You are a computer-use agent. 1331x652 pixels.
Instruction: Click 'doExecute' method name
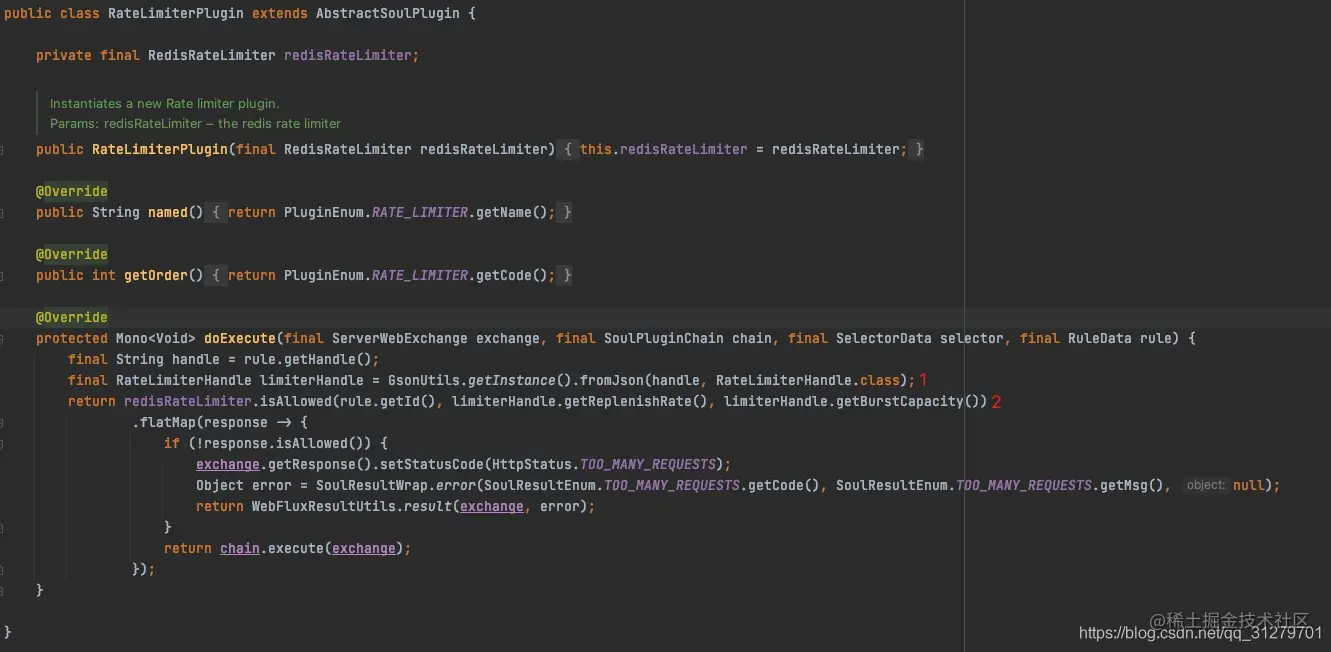pyautogui.click(x=240, y=338)
